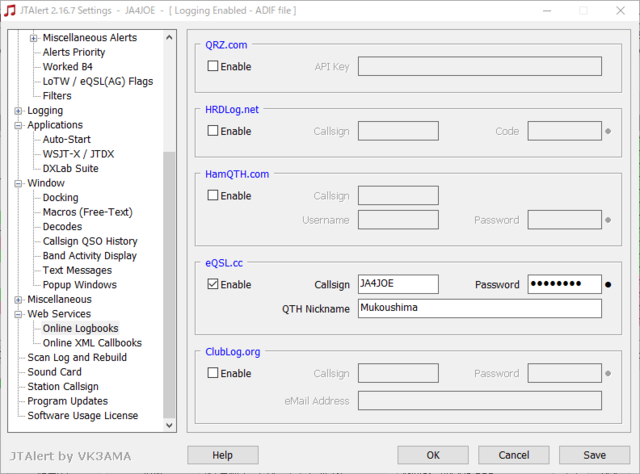Open Popup Windows settings
Image resolution: width=640 pixels, height=474 pixels.
tap(80, 285)
